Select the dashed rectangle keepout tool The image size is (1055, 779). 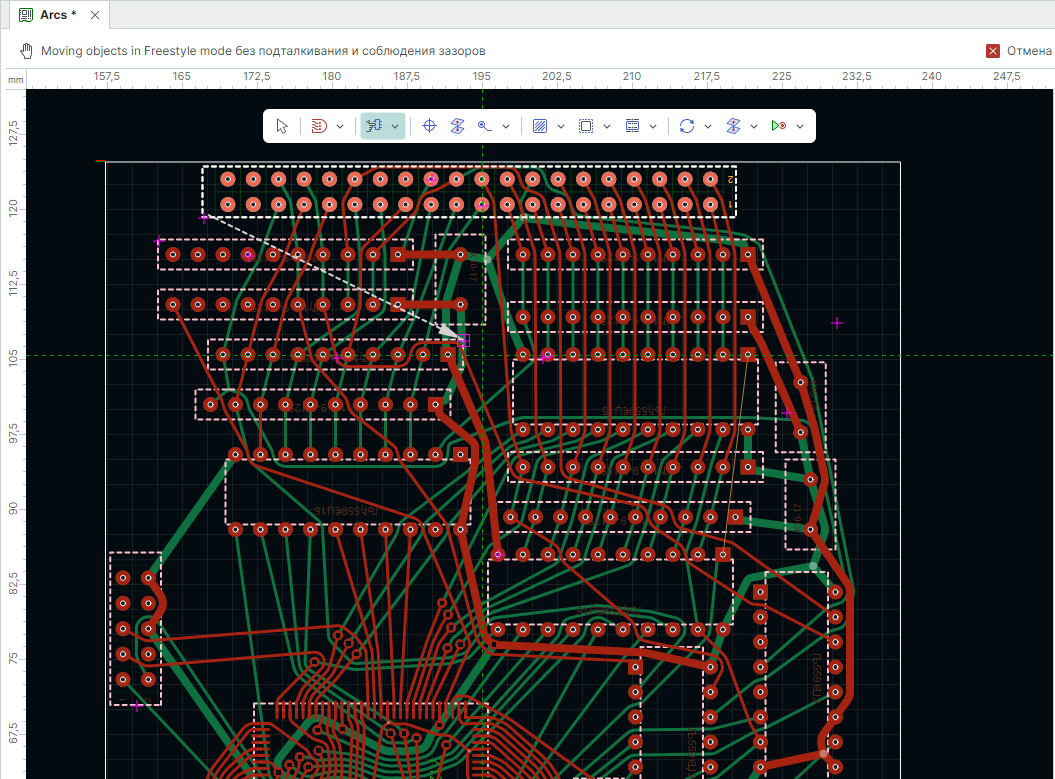pyautogui.click(x=632, y=126)
